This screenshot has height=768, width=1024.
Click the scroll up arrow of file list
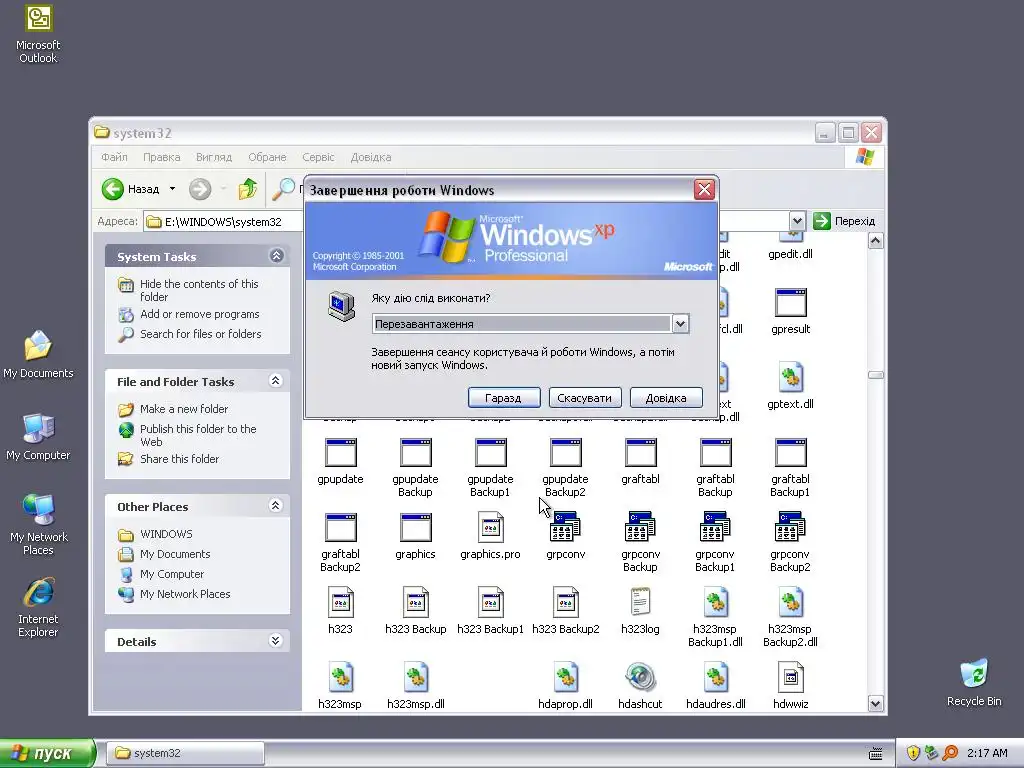click(875, 241)
